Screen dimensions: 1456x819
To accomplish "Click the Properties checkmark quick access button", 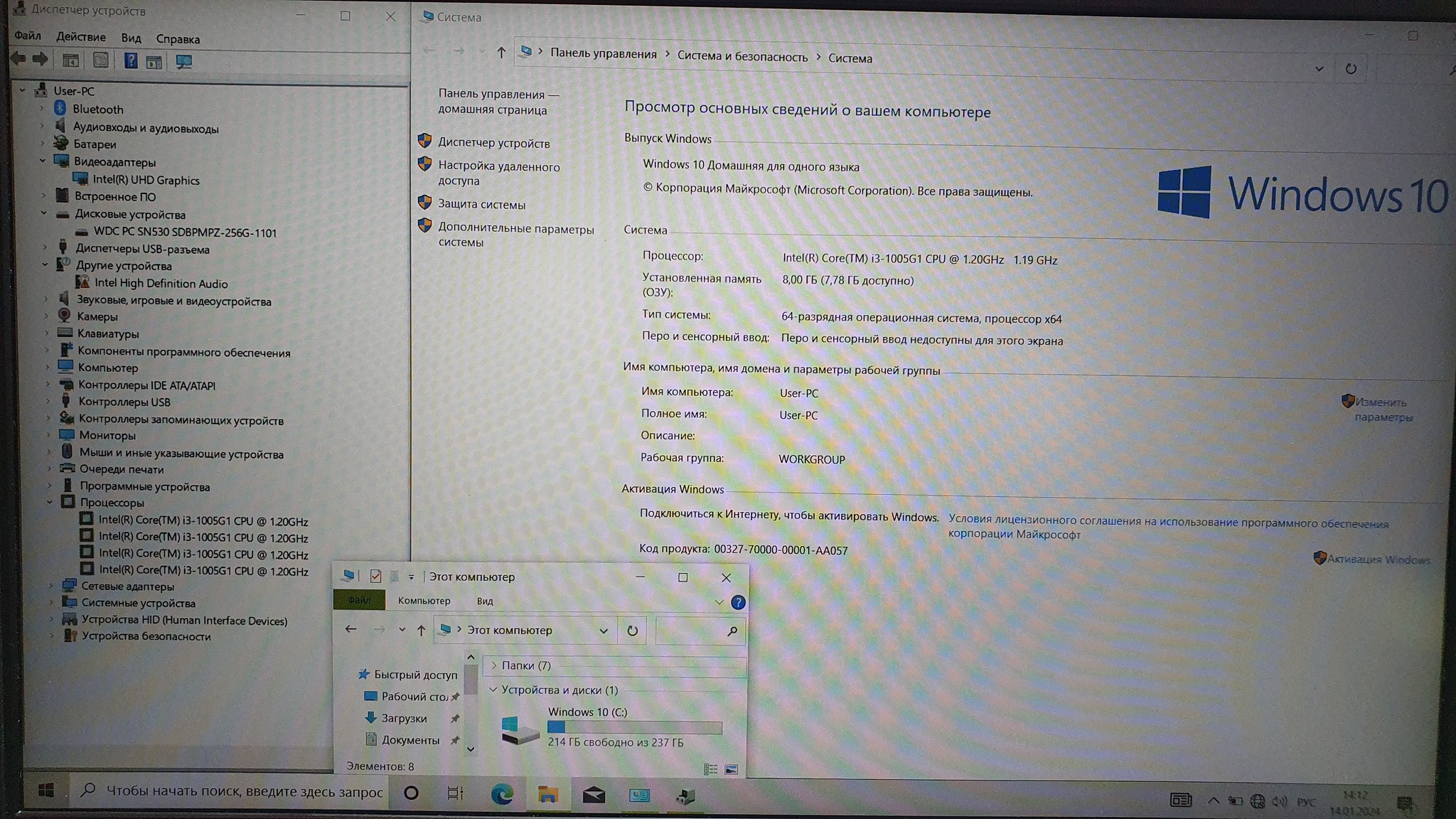I will (375, 577).
